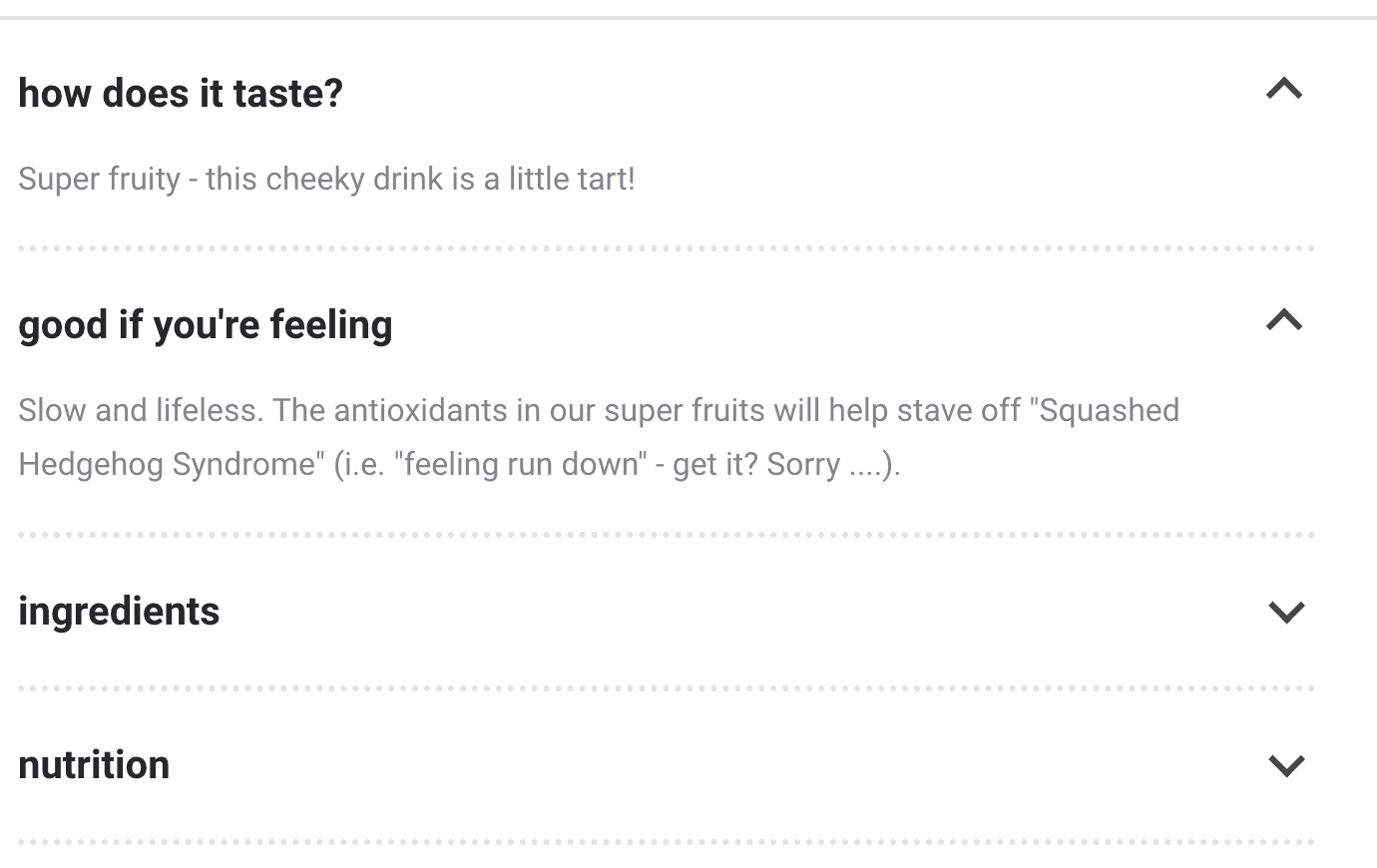Click the "good if you're feeling" heading

click(206, 325)
